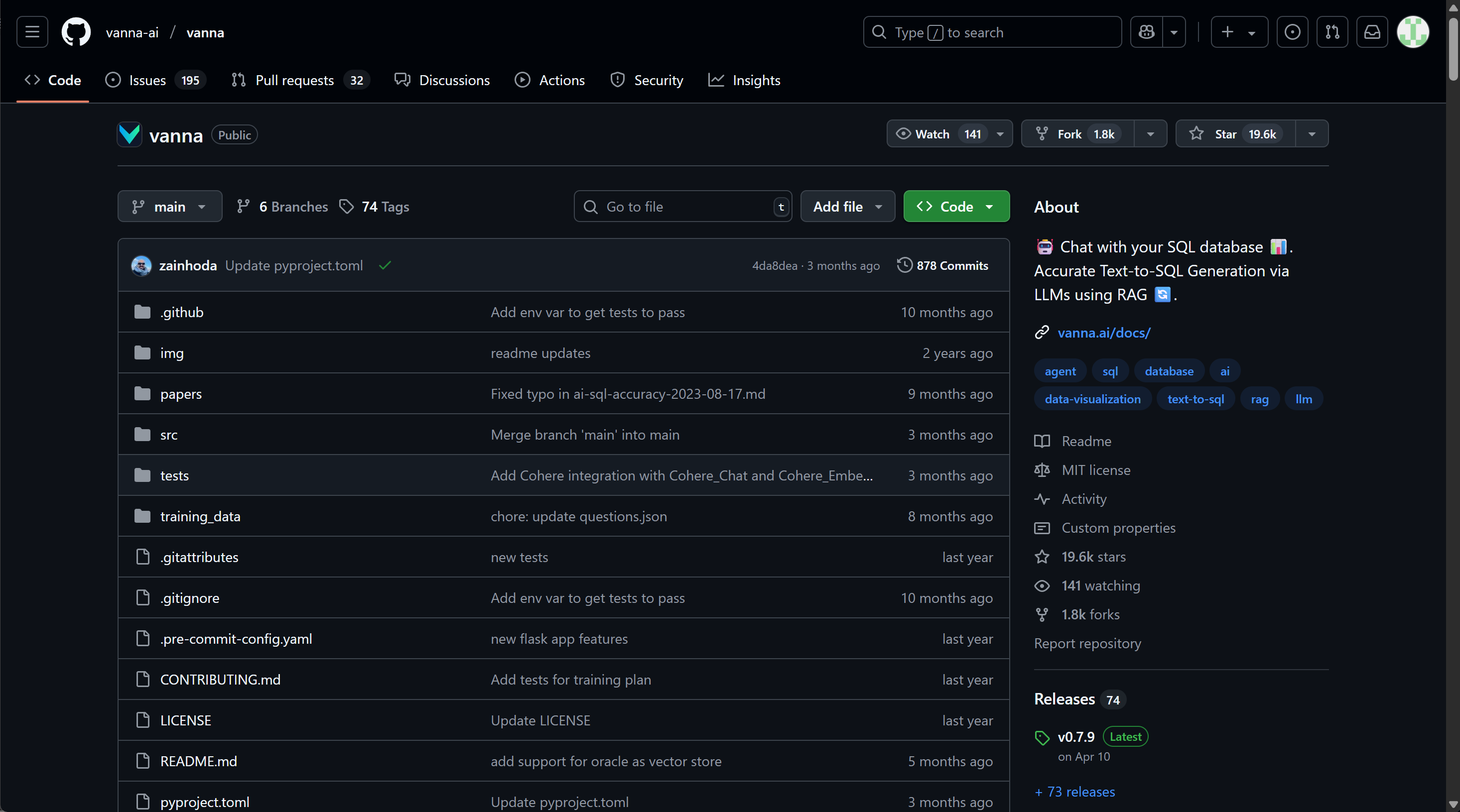1460x812 pixels.
Task: Open commit hash 4da8dea
Action: tap(774, 266)
